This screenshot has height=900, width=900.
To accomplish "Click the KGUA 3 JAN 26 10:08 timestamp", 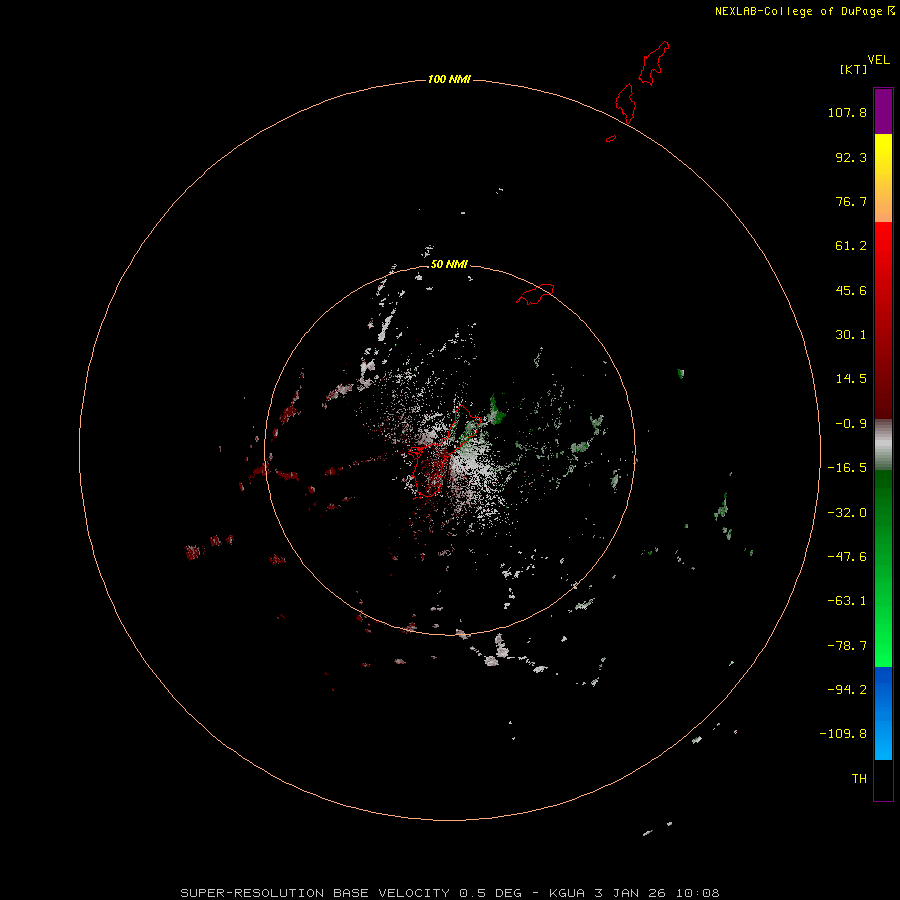I will pos(634,893).
